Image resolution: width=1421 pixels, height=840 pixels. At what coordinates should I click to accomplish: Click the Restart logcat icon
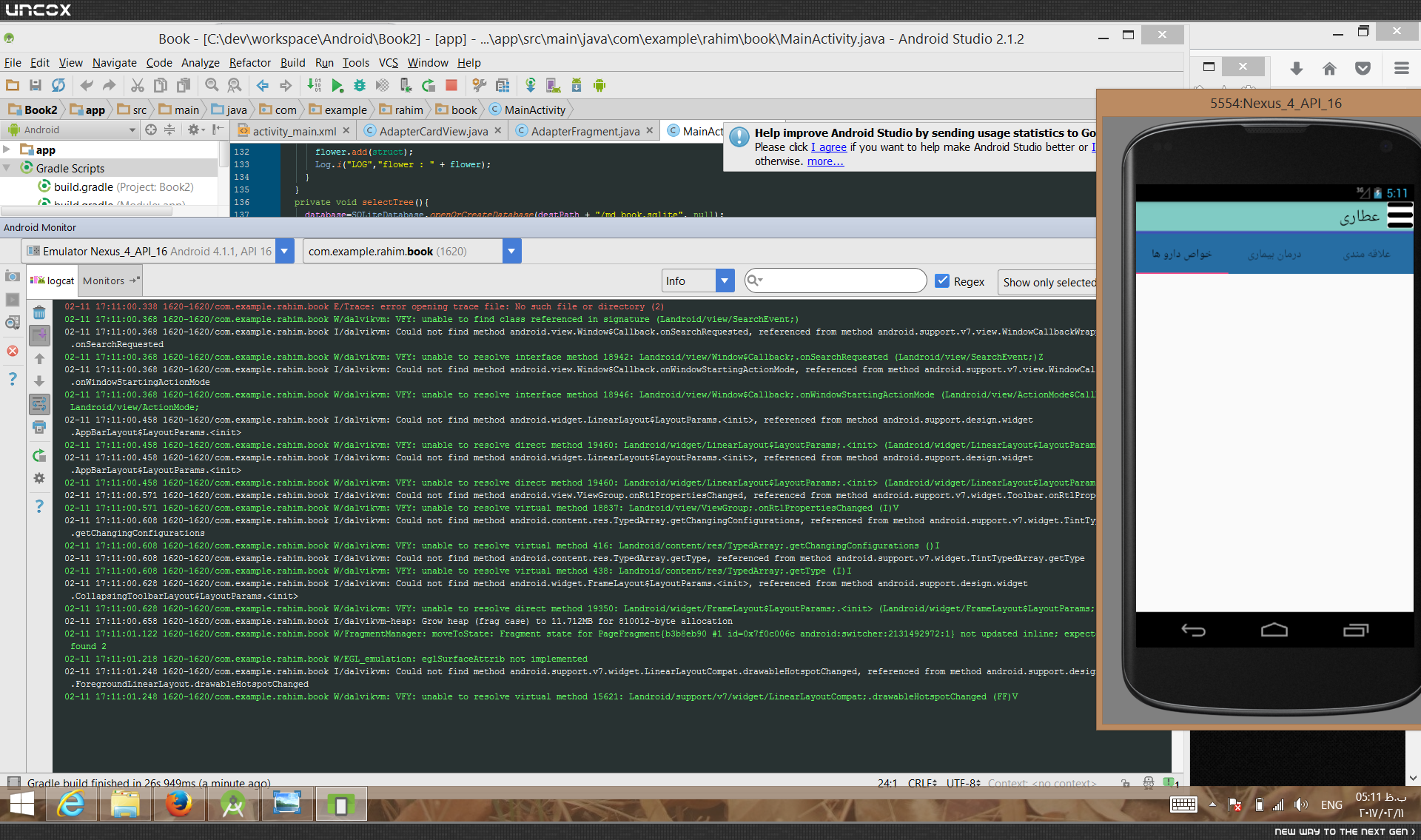point(39,456)
